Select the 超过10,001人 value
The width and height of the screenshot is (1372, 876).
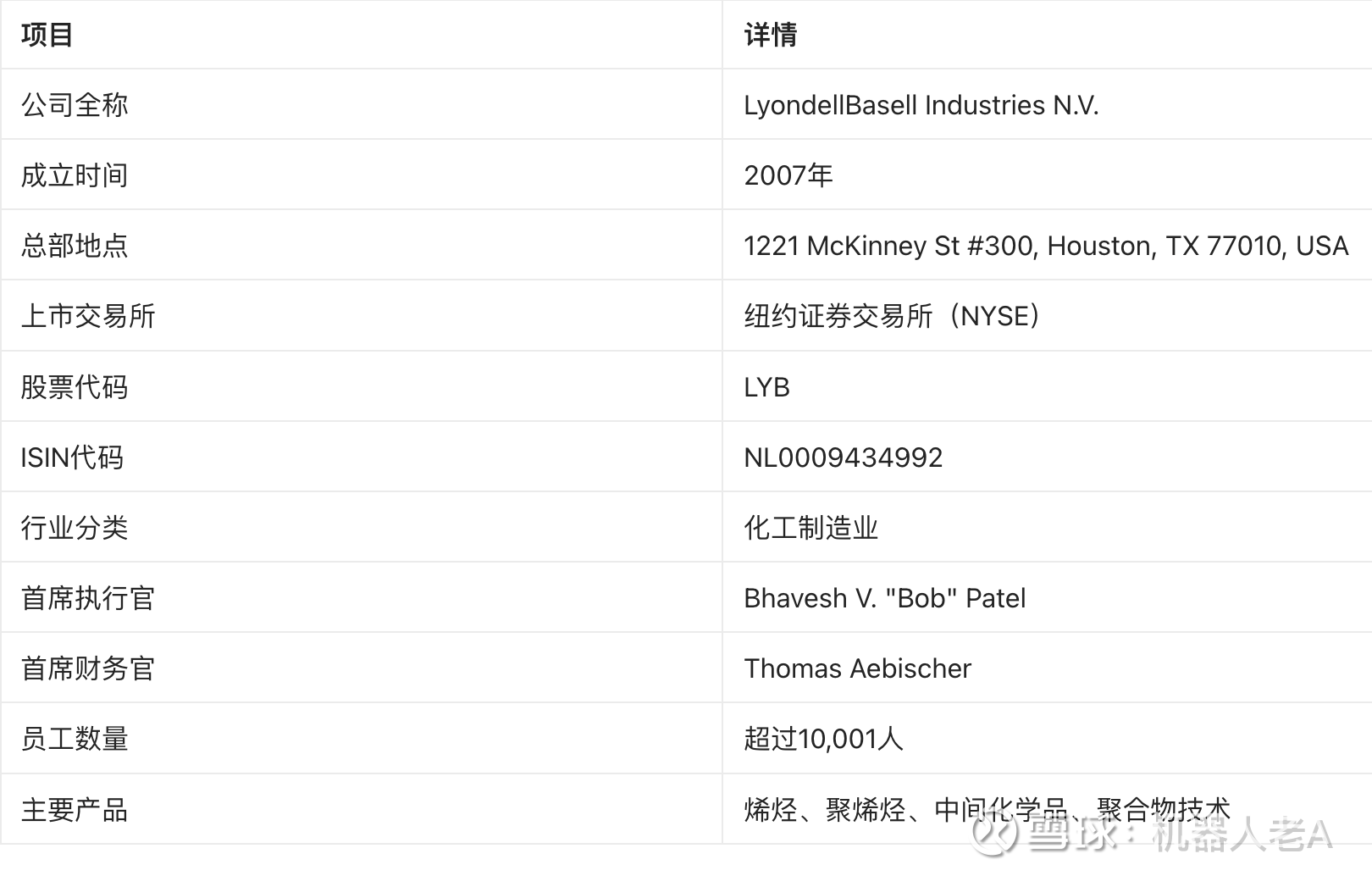[x=823, y=739]
